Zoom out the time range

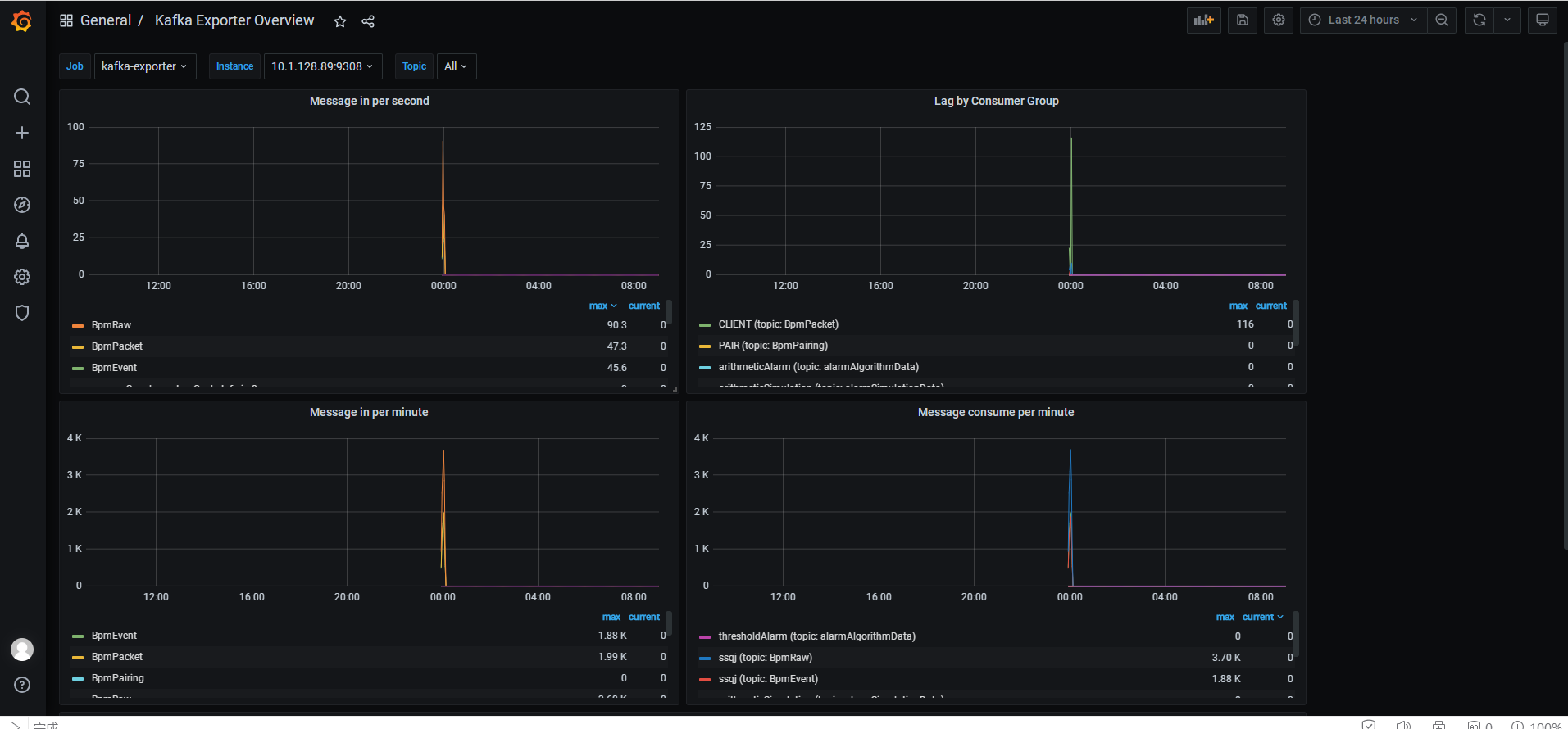(x=1442, y=20)
